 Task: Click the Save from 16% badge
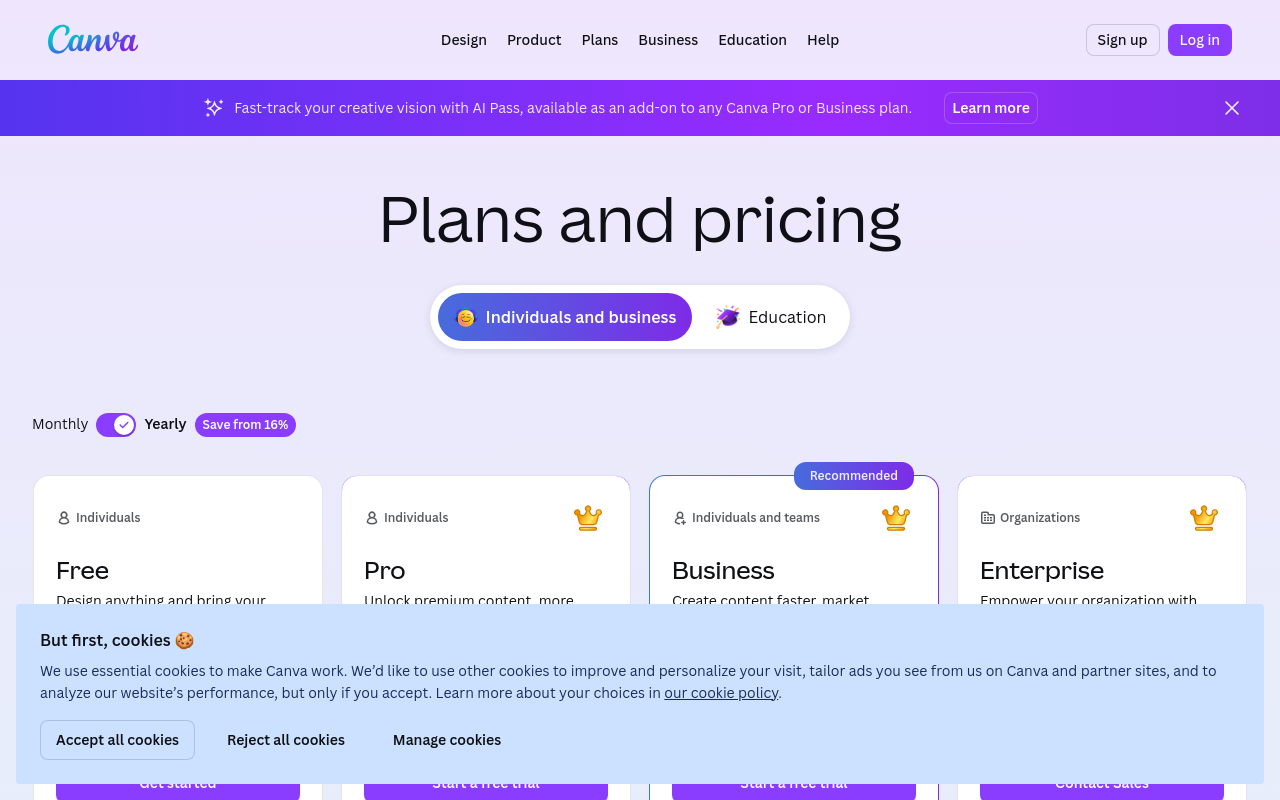coord(245,424)
